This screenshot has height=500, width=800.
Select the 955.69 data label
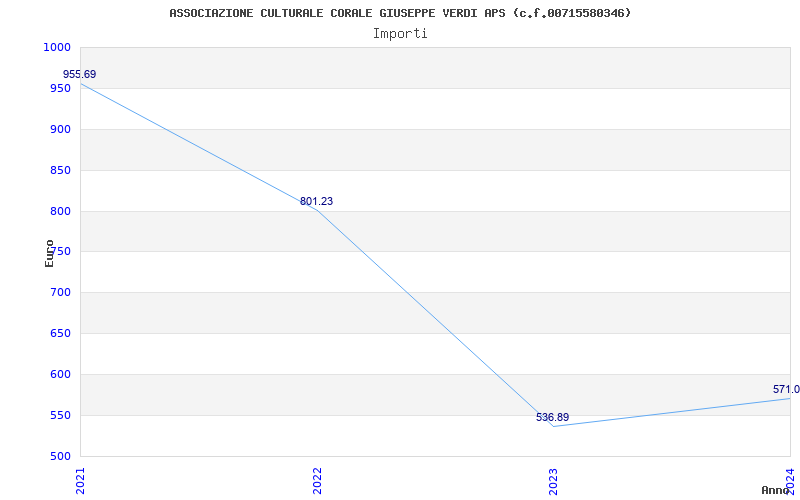80,74
